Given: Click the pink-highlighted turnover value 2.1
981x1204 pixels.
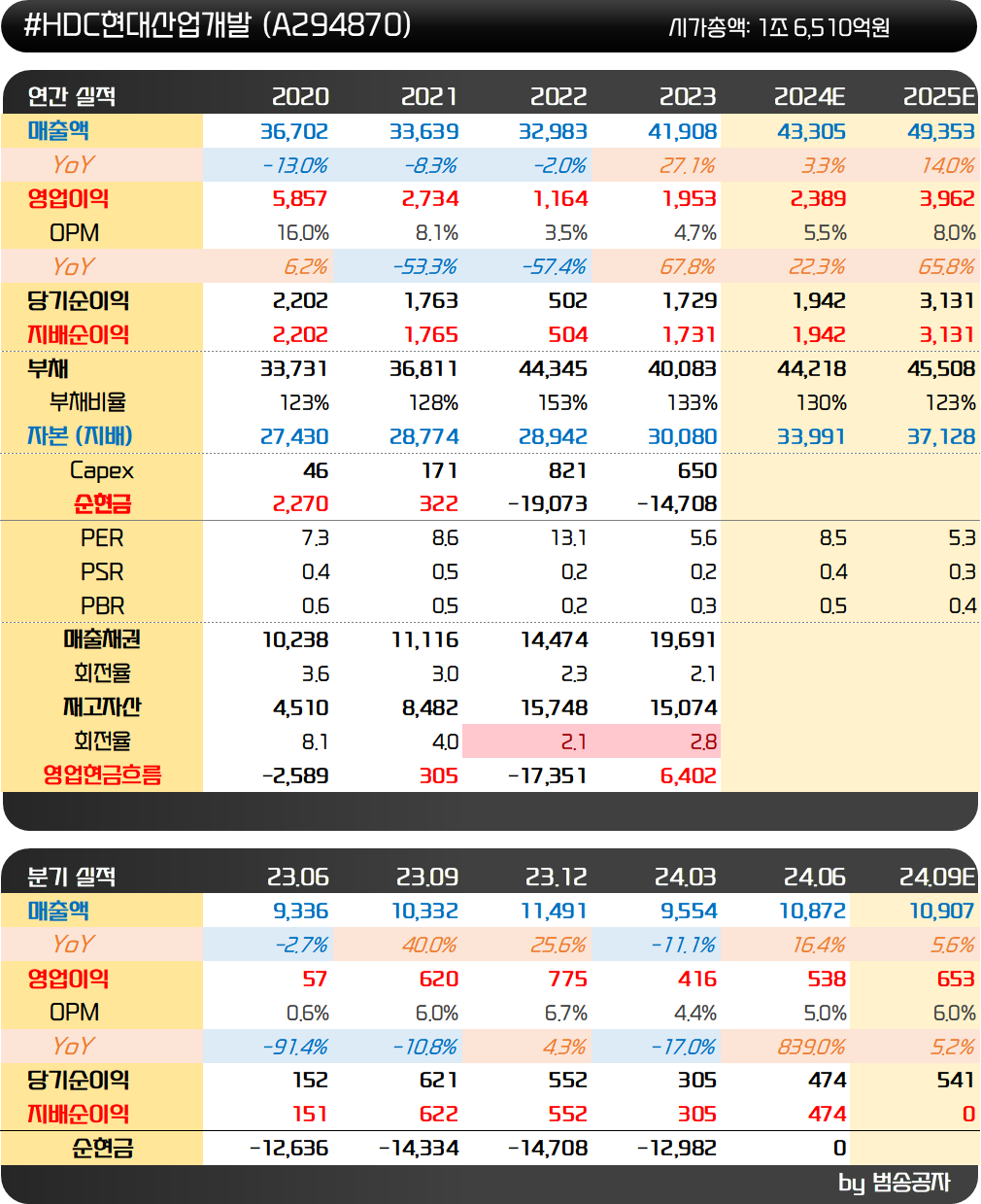Looking at the screenshot, I should pyautogui.click(x=574, y=741).
